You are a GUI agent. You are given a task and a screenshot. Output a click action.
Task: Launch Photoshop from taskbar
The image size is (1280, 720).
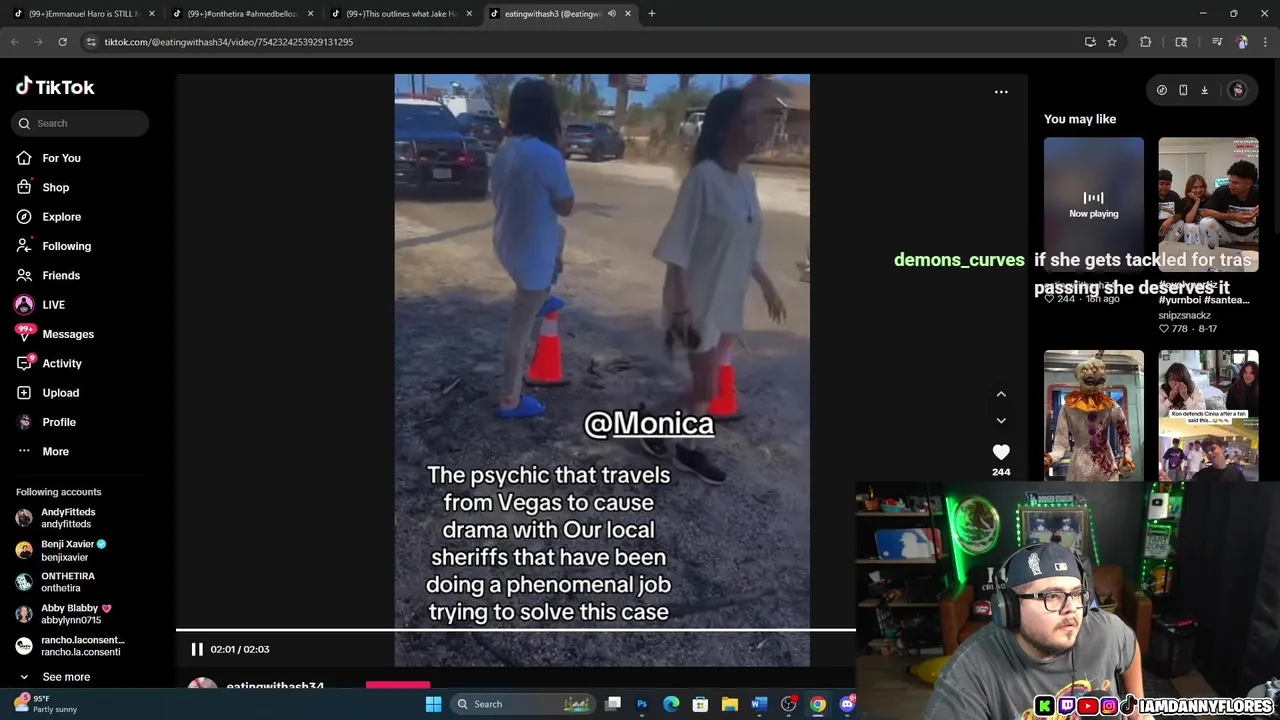pyautogui.click(x=642, y=704)
